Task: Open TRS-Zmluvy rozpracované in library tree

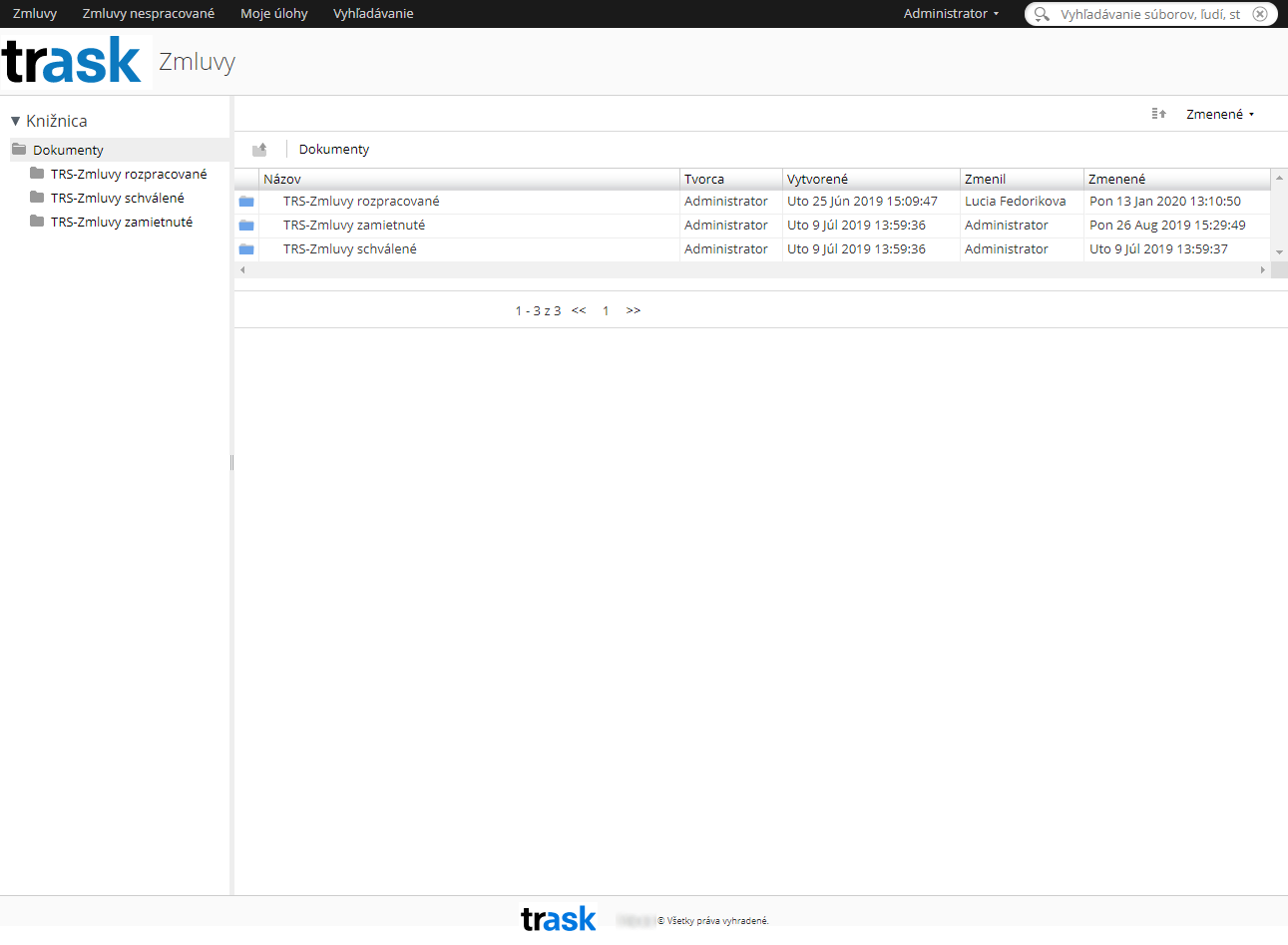Action: (129, 174)
